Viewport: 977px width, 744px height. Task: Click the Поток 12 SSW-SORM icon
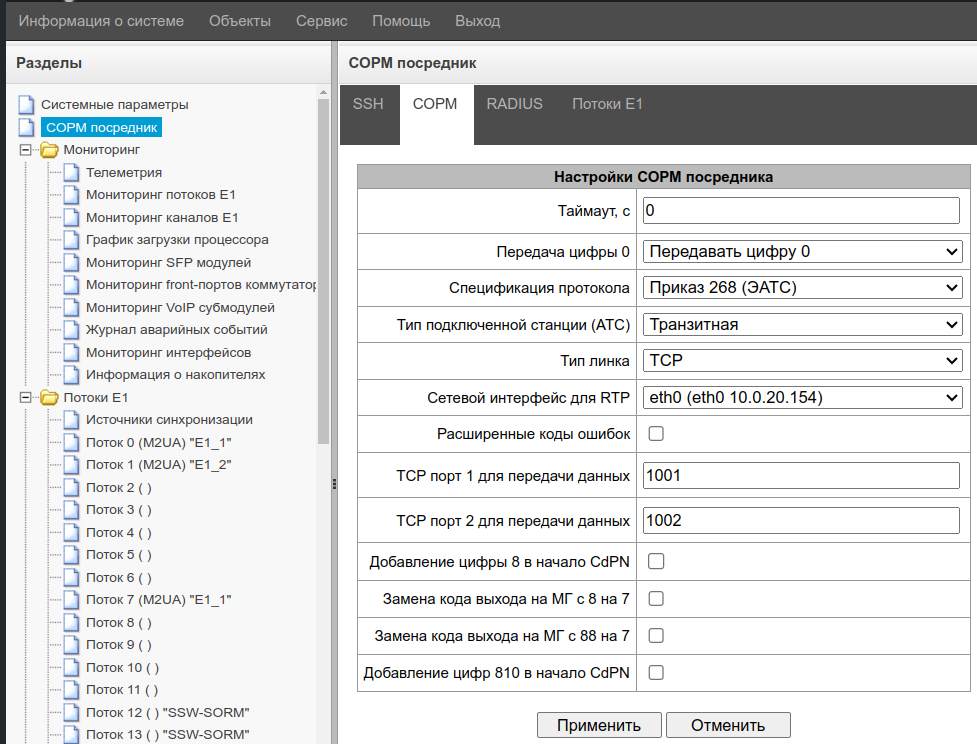pos(71,713)
